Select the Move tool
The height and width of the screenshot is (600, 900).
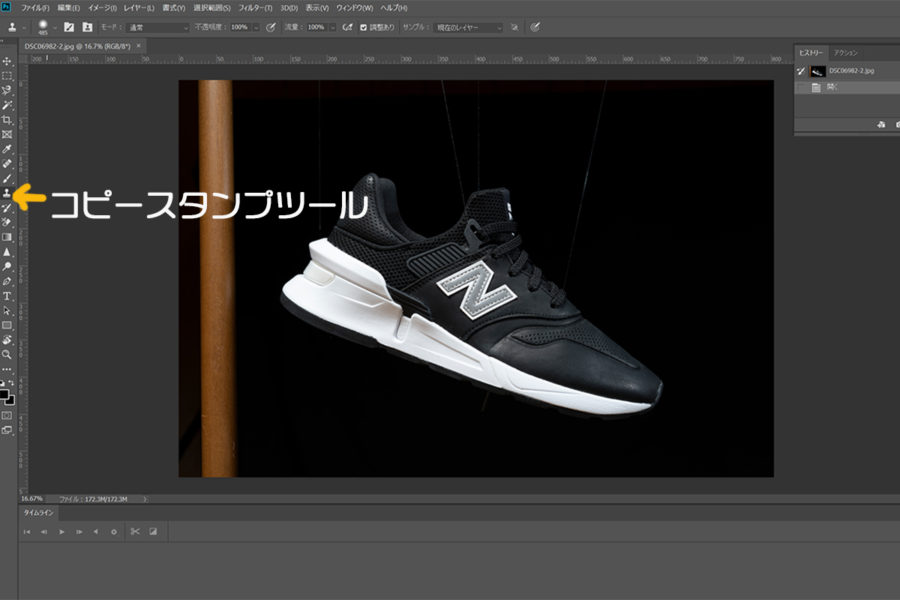click(x=7, y=61)
